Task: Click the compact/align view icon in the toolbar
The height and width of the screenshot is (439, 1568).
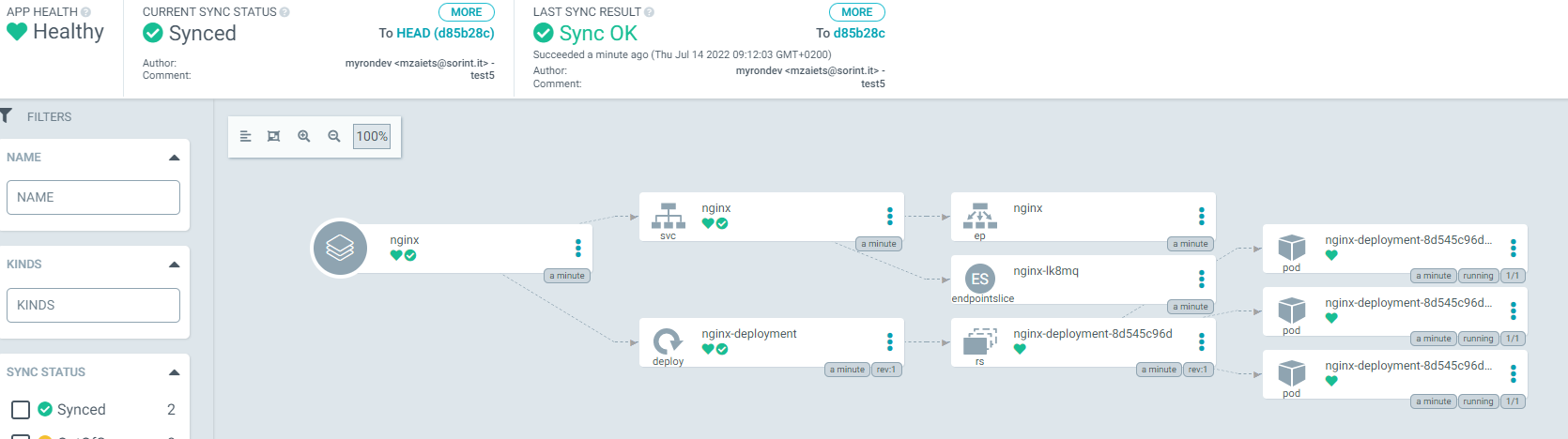Action: (x=245, y=136)
